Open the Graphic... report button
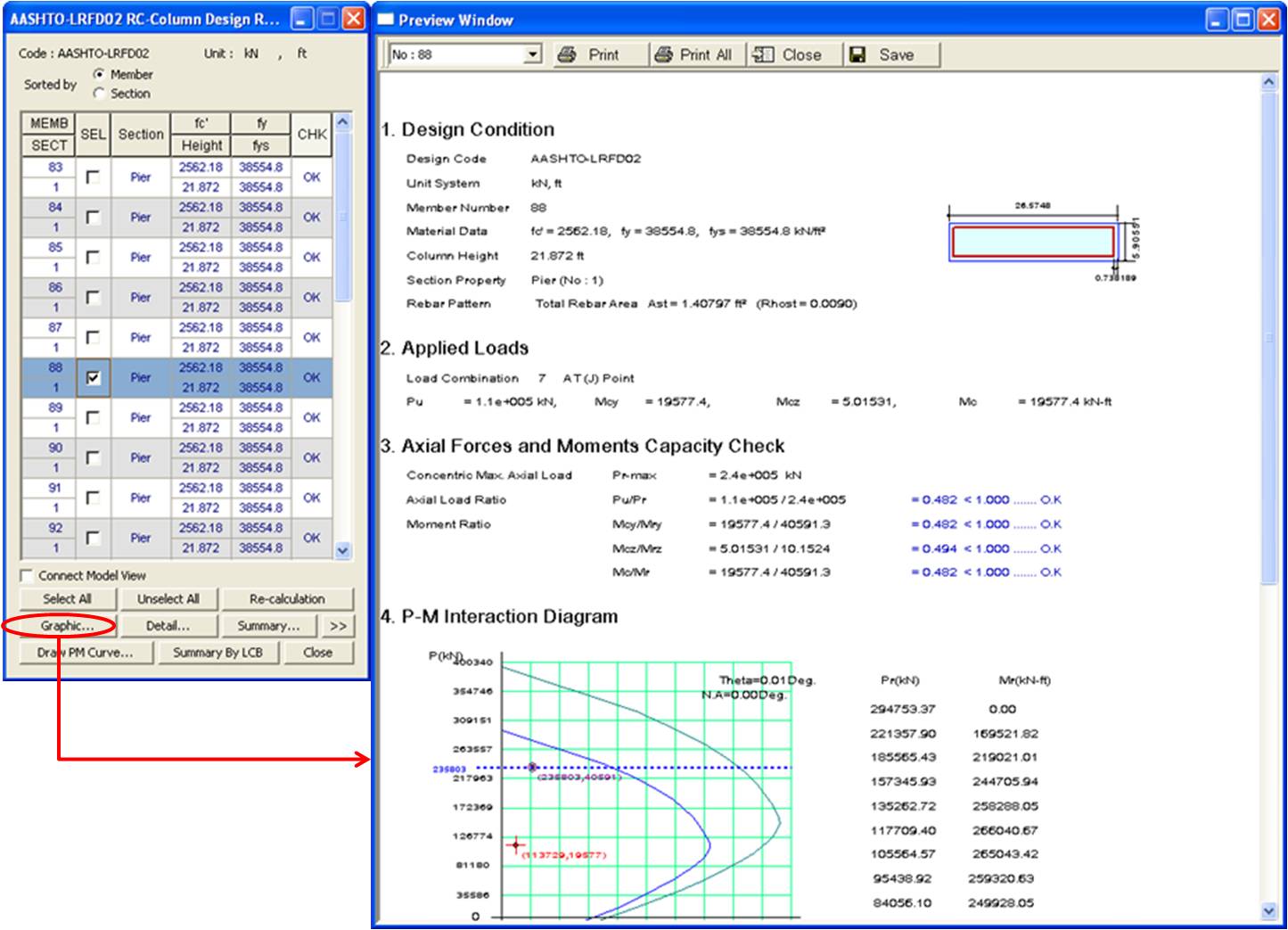The width and height of the screenshot is (1288, 930). point(67,626)
